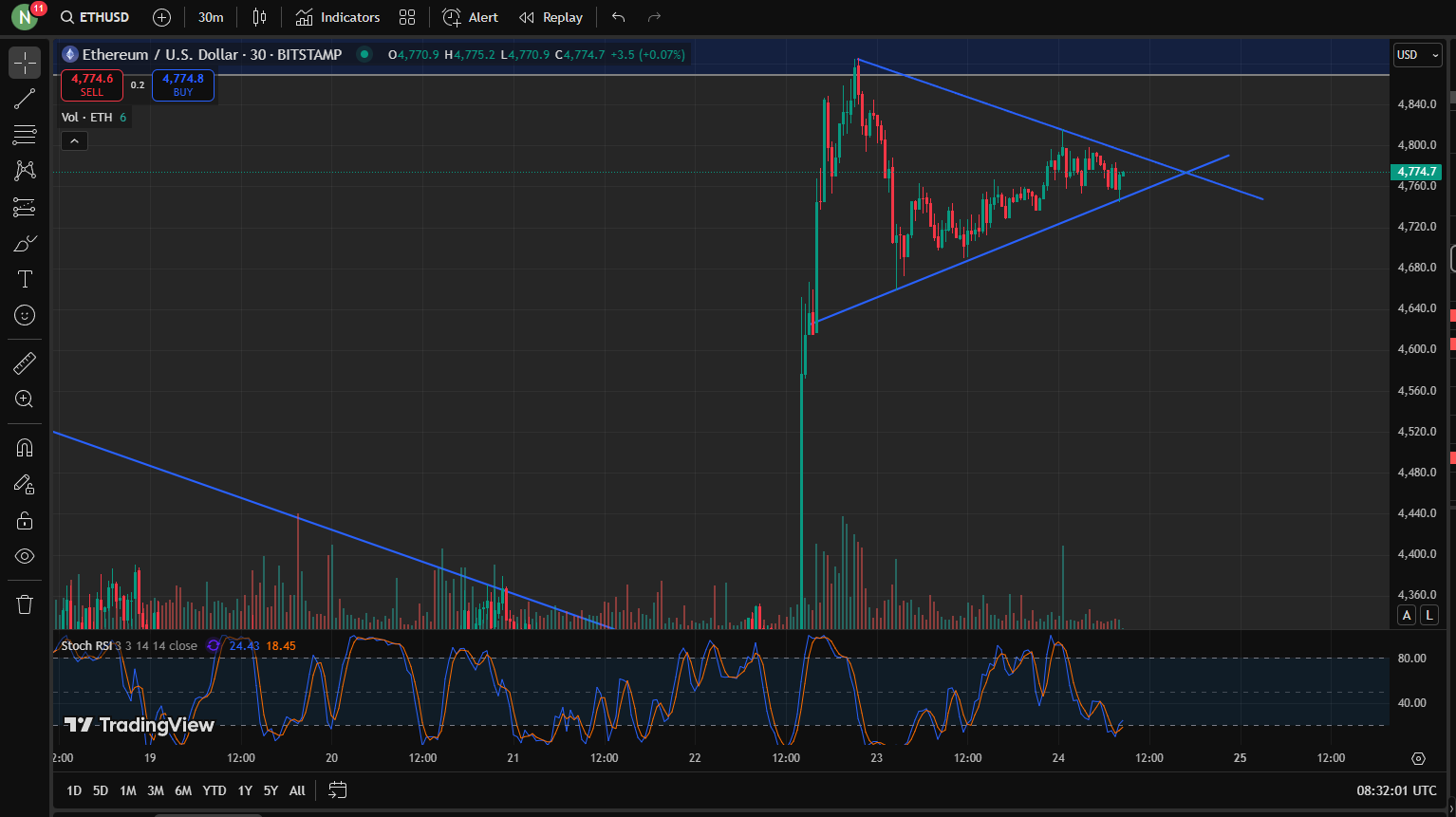Click the Stoch RSI indicator status icon
The width and height of the screenshot is (1456, 817).
point(214,645)
